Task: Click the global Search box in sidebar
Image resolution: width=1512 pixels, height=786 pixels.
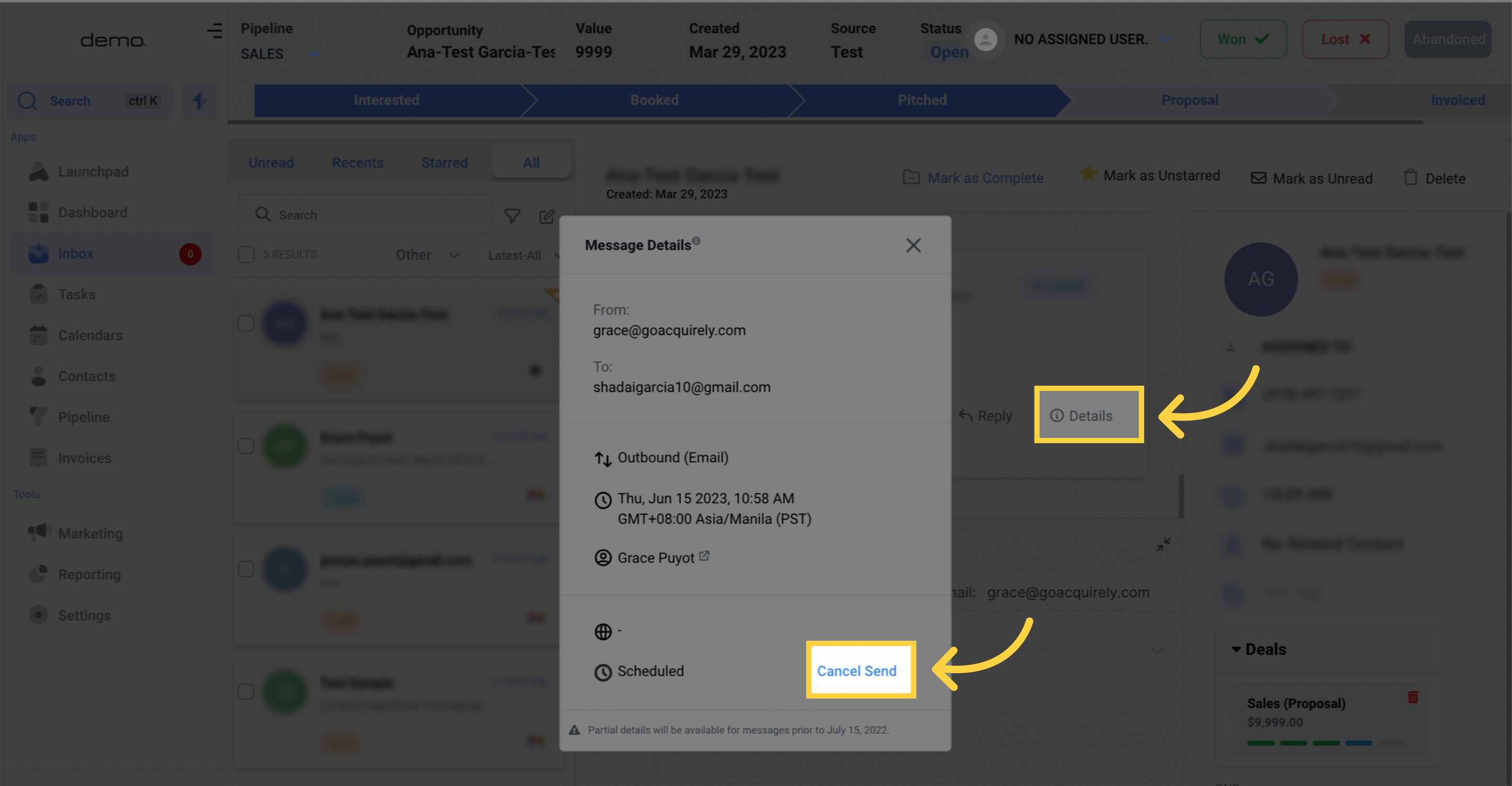Action: coord(90,100)
